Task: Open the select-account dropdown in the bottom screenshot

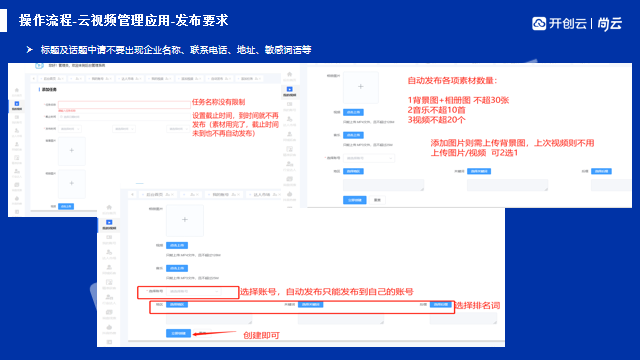Action: coord(193,291)
